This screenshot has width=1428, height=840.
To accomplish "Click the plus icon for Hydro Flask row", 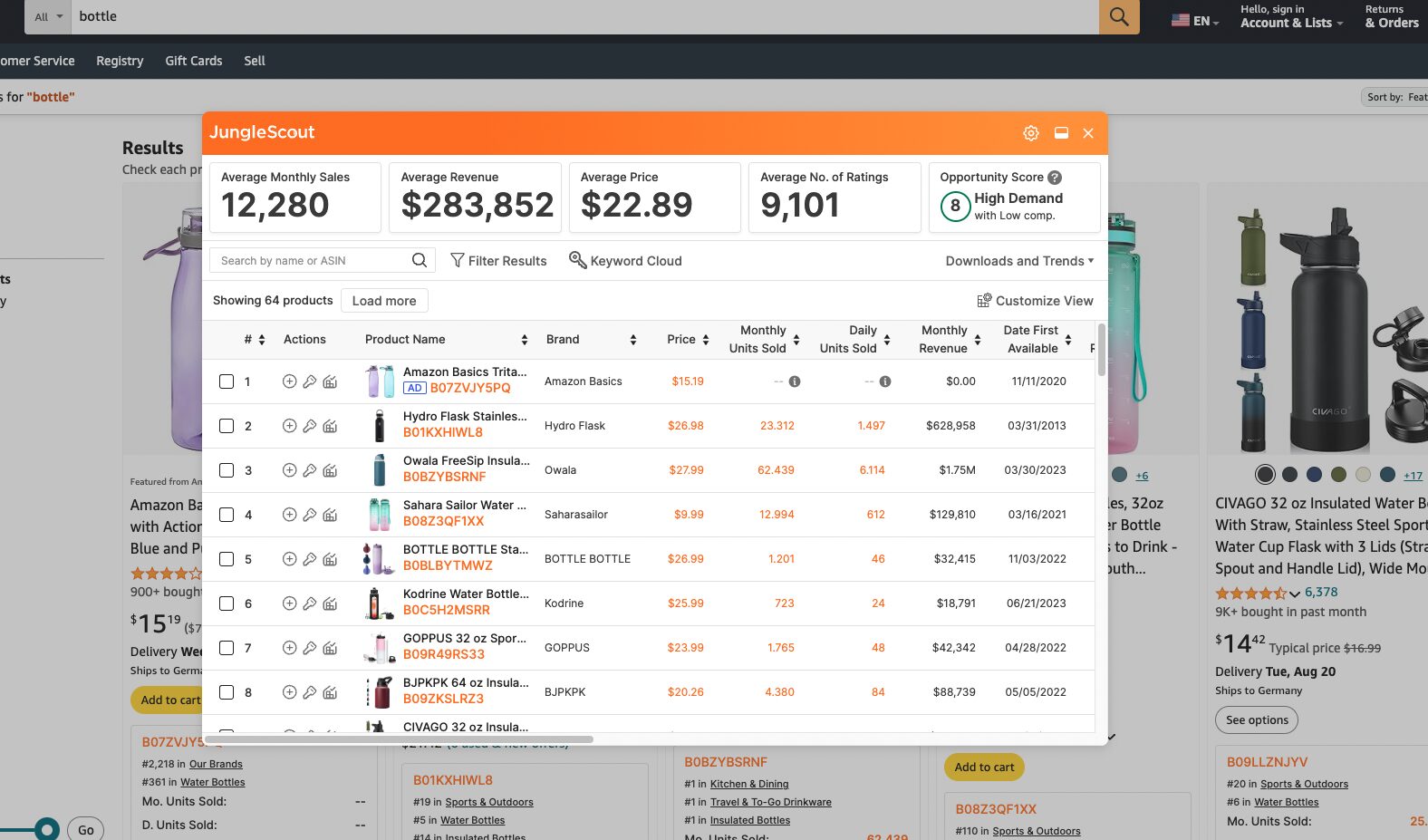I will tap(289, 426).
